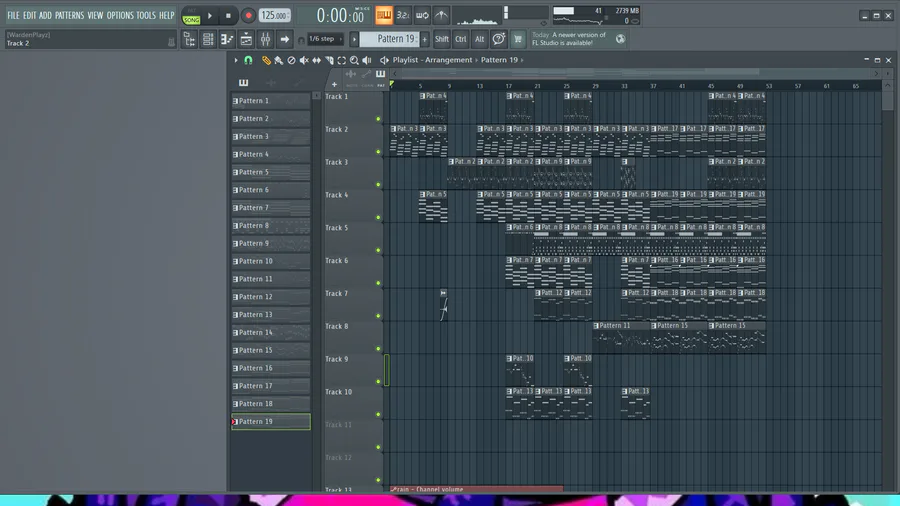Toggle mute switch on Track 10

378,414
